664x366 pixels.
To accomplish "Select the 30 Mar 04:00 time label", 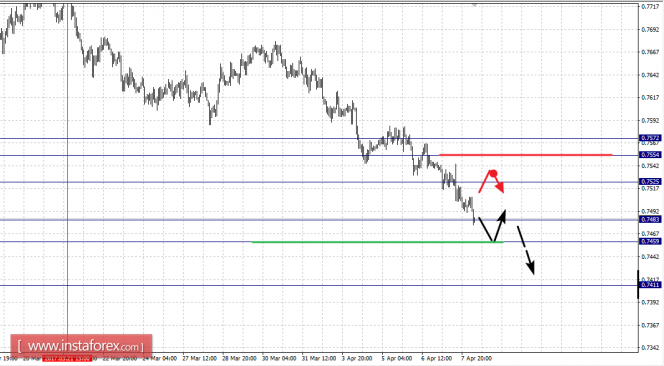I will [279, 358].
